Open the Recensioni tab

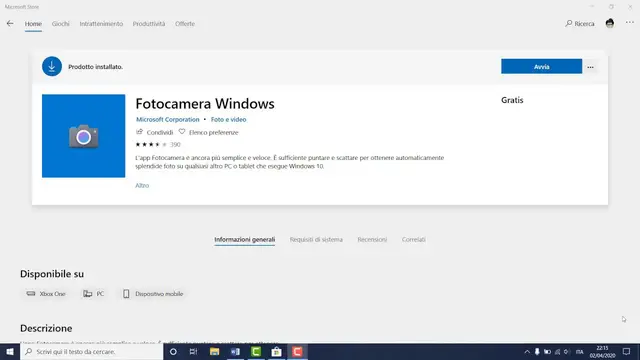[x=372, y=240]
